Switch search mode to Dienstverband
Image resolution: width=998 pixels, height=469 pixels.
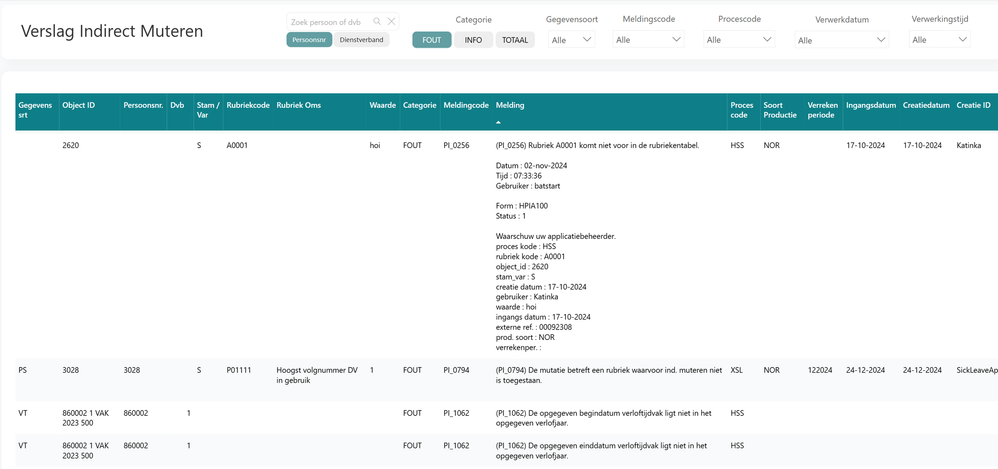pyautogui.click(x=362, y=40)
